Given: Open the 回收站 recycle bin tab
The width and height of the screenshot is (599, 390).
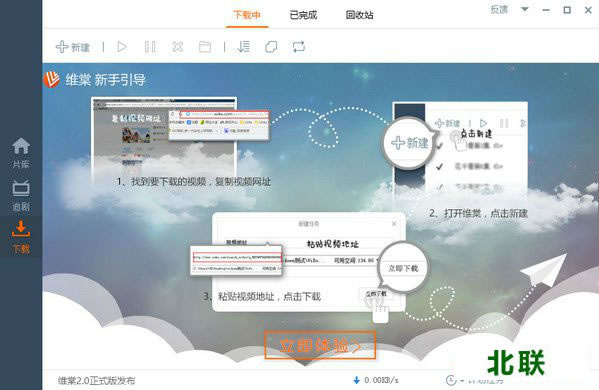Looking at the screenshot, I should [359, 15].
